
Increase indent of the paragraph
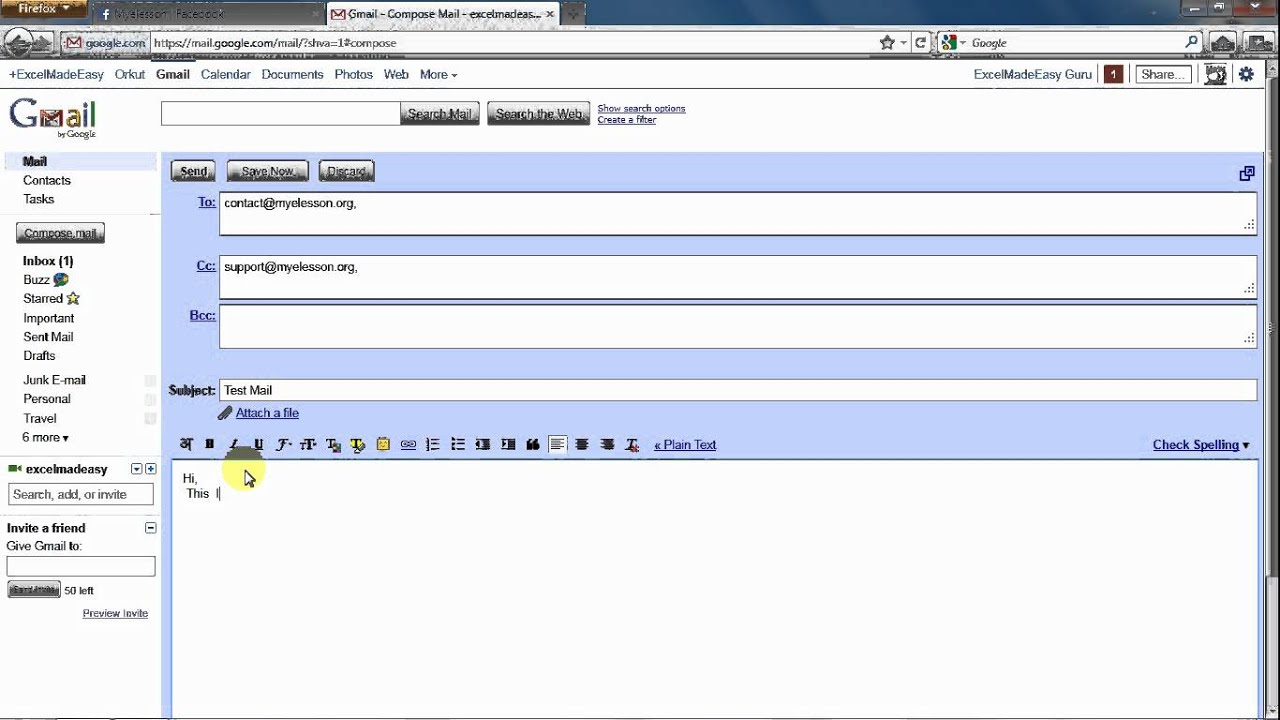coord(508,445)
